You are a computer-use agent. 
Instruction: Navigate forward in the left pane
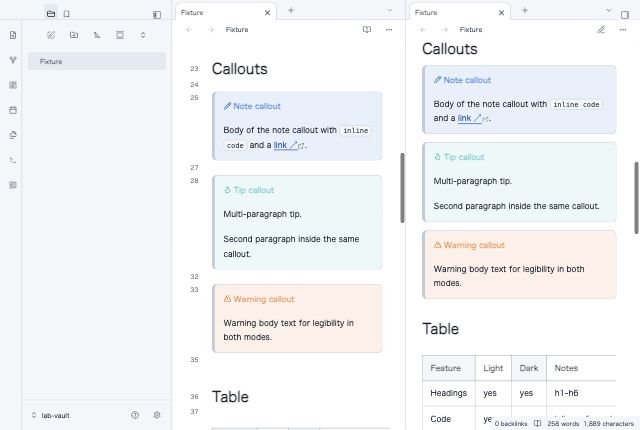tap(211, 30)
